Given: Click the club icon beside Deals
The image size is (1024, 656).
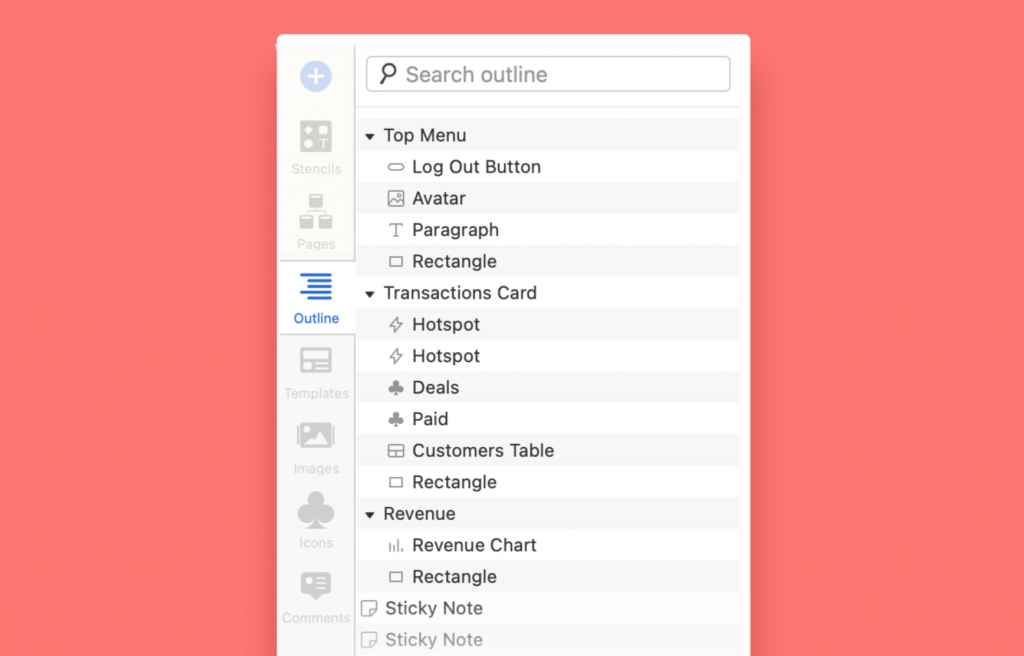Looking at the screenshot, I should click(396, 388).
